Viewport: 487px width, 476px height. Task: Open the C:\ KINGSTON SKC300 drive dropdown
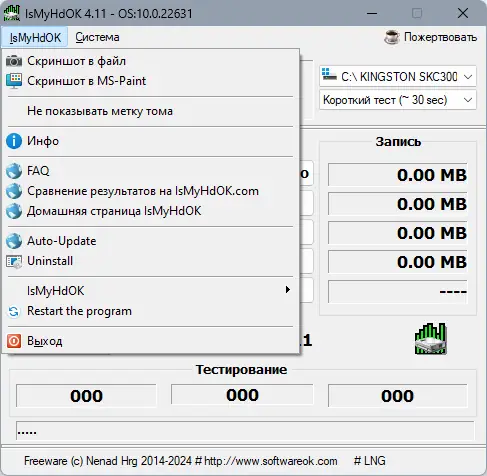coord(398,76)
